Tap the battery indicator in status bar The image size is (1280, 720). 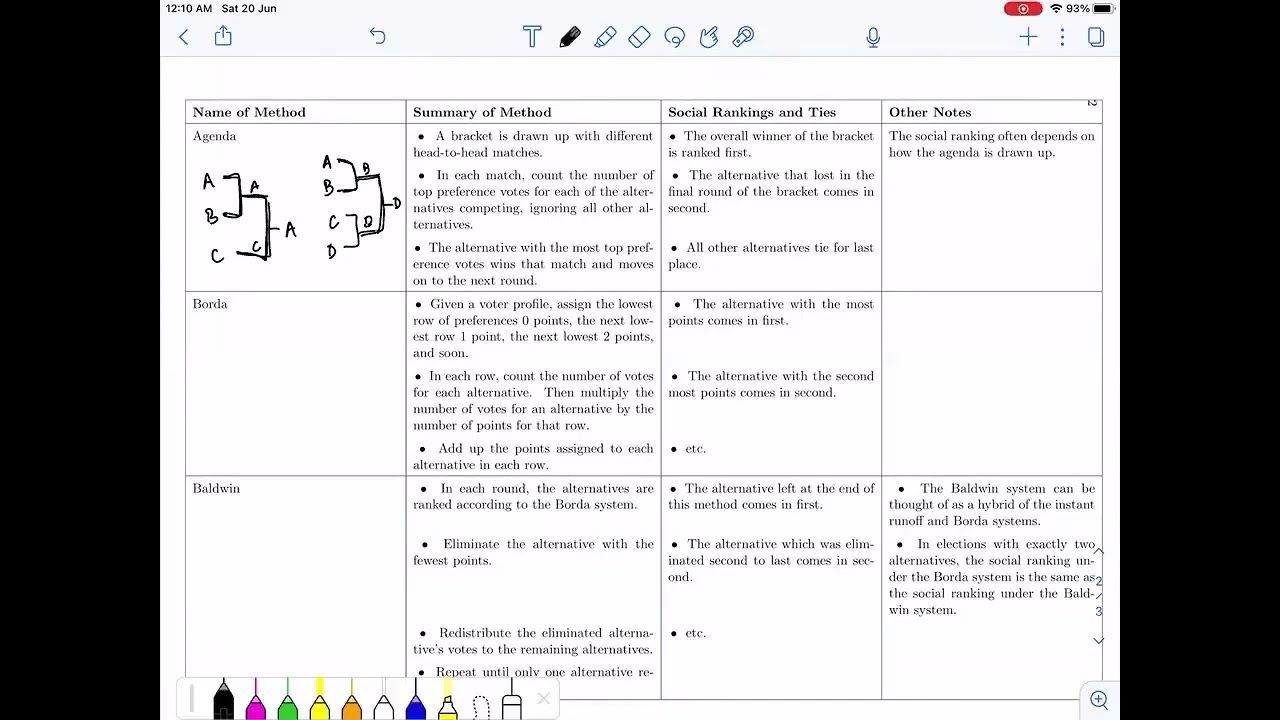click(x=1103, y=8)
